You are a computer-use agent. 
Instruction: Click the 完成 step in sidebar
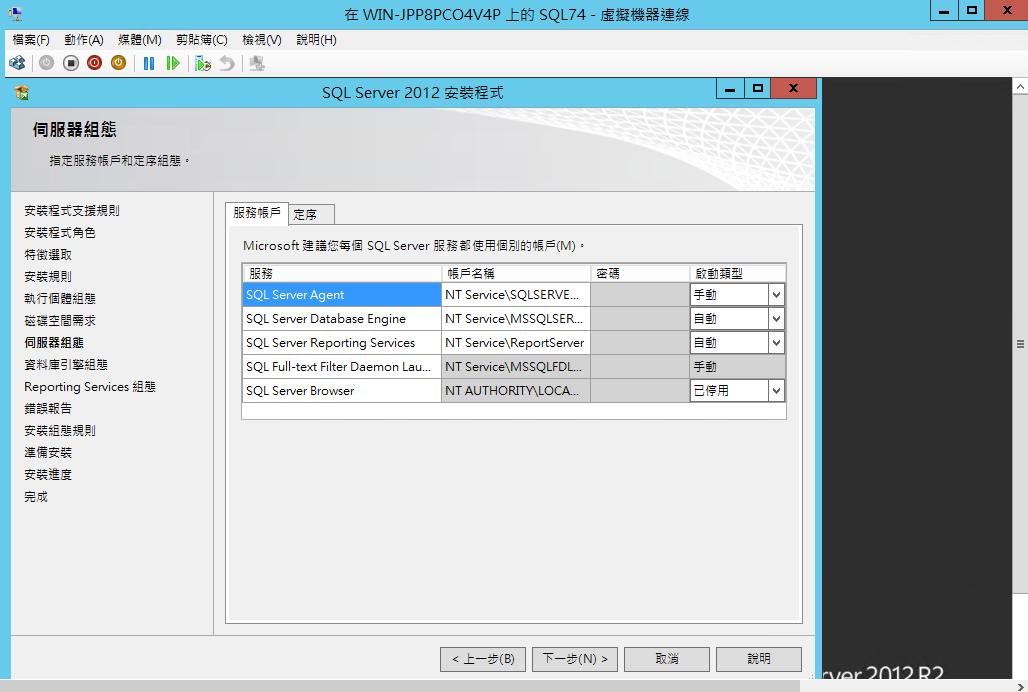36,497
